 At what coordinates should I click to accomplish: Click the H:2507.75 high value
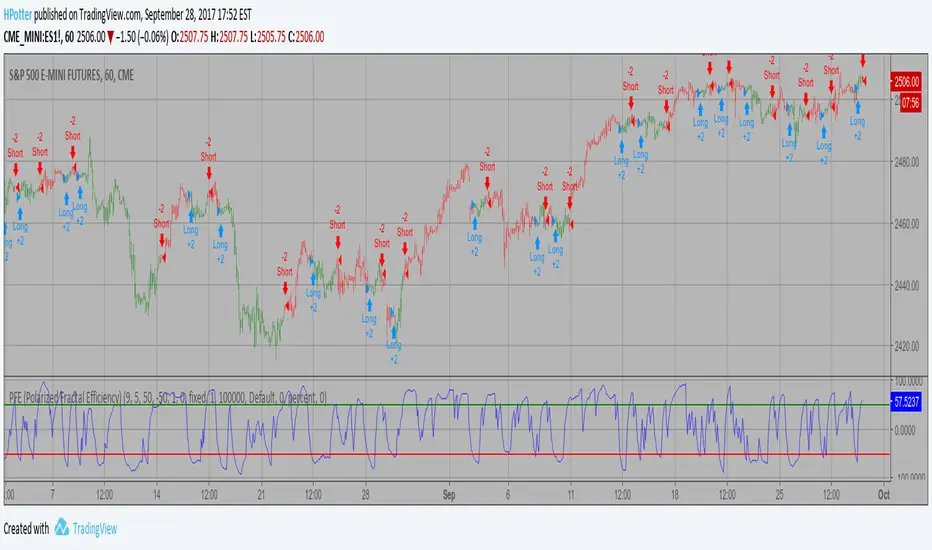[229, 37]
